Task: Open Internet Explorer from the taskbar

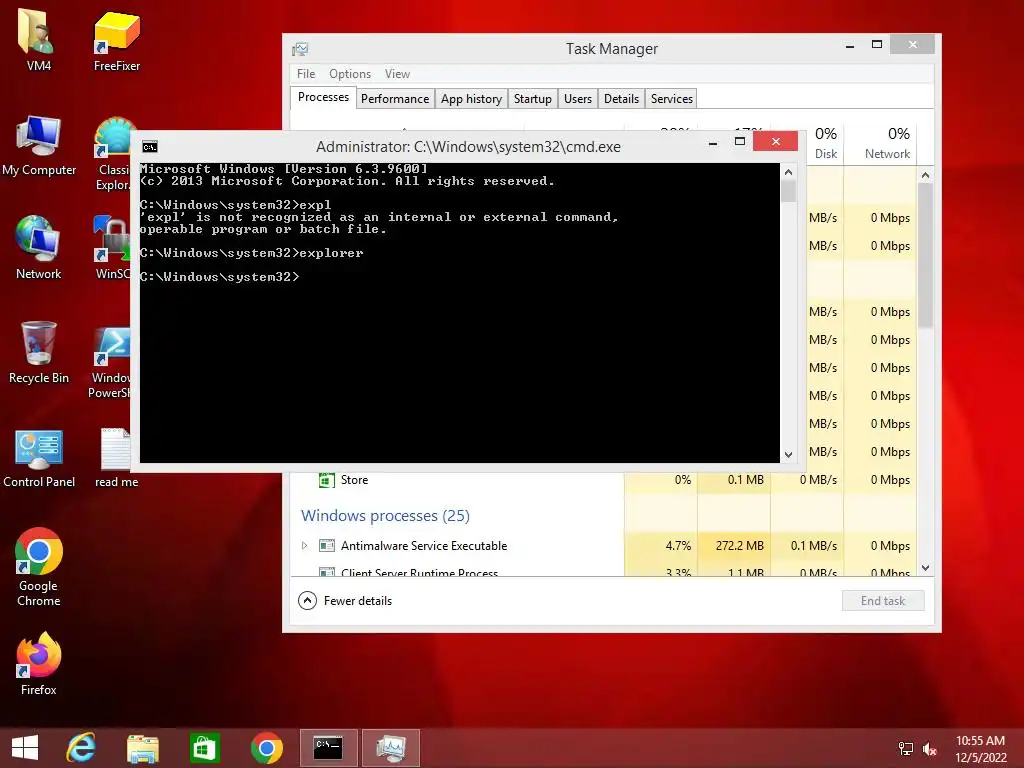Action: pos(82,748)
